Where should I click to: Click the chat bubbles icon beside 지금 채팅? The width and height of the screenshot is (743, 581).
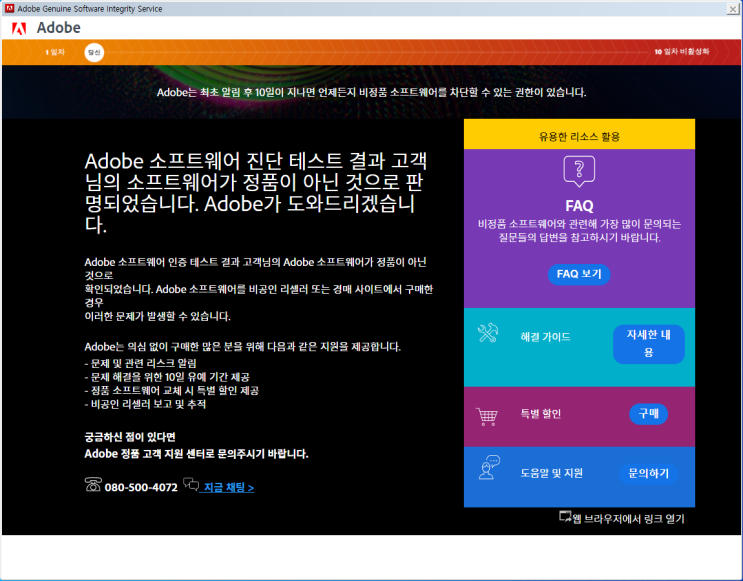191,484
